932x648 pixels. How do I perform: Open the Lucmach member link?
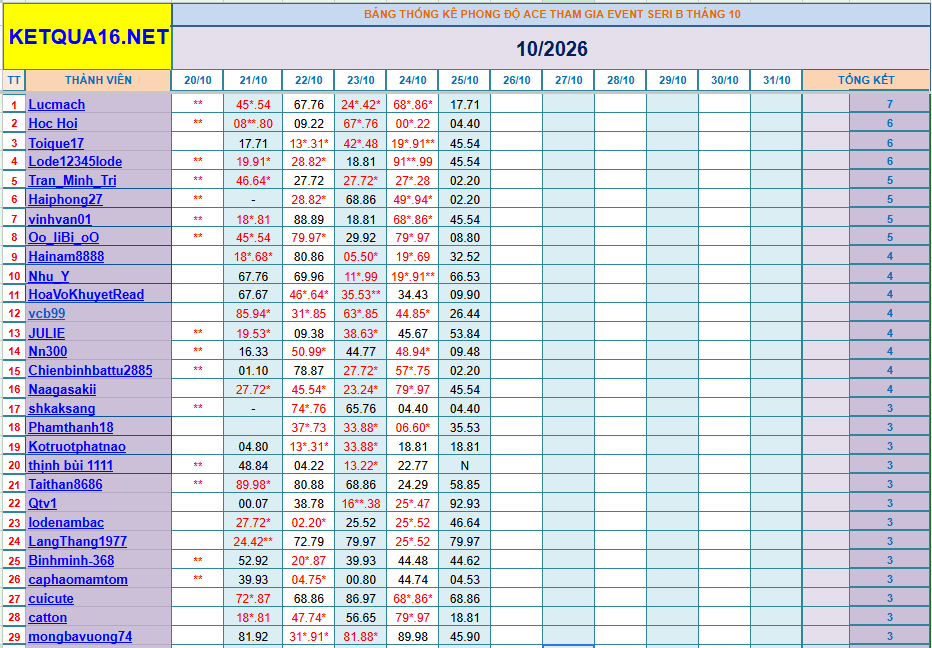click(56, 105)
